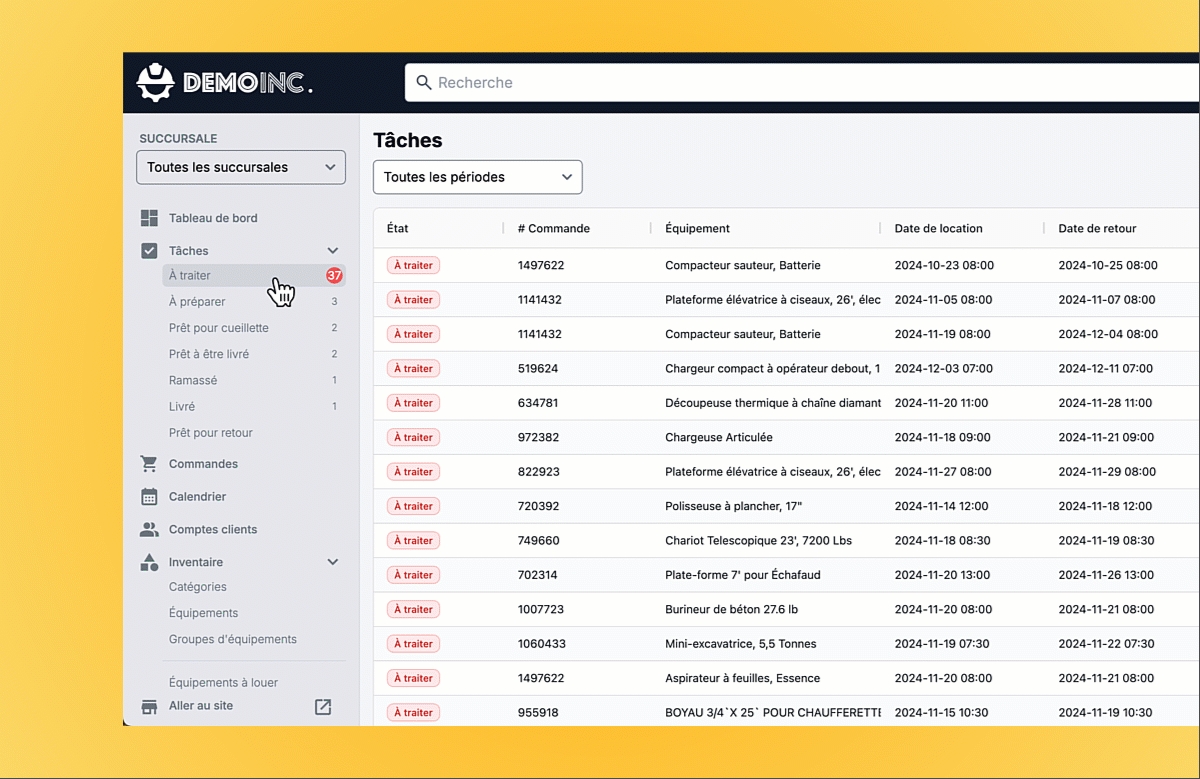
Task: Click order number 1060433
Action: point(542,644)
